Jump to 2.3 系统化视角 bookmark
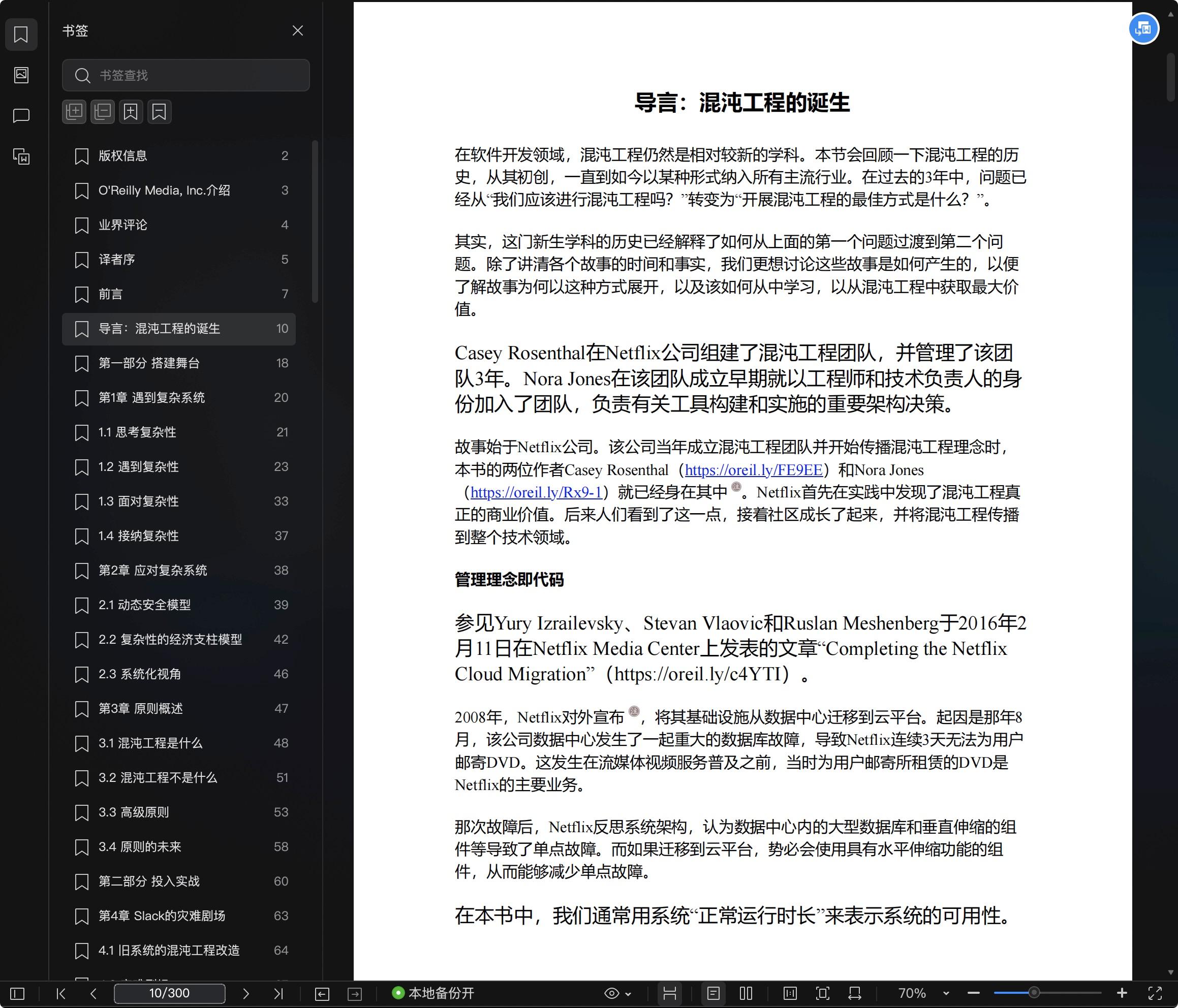1178x1008 pixels. pyautogui.click(x=178, y=674)
